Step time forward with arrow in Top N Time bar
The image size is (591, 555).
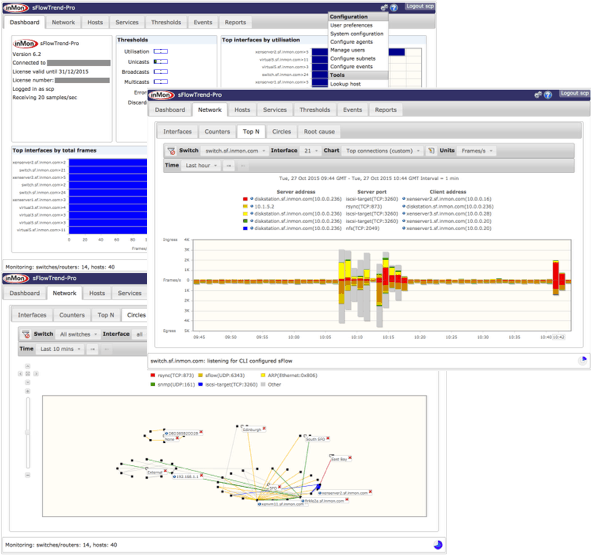229,166
